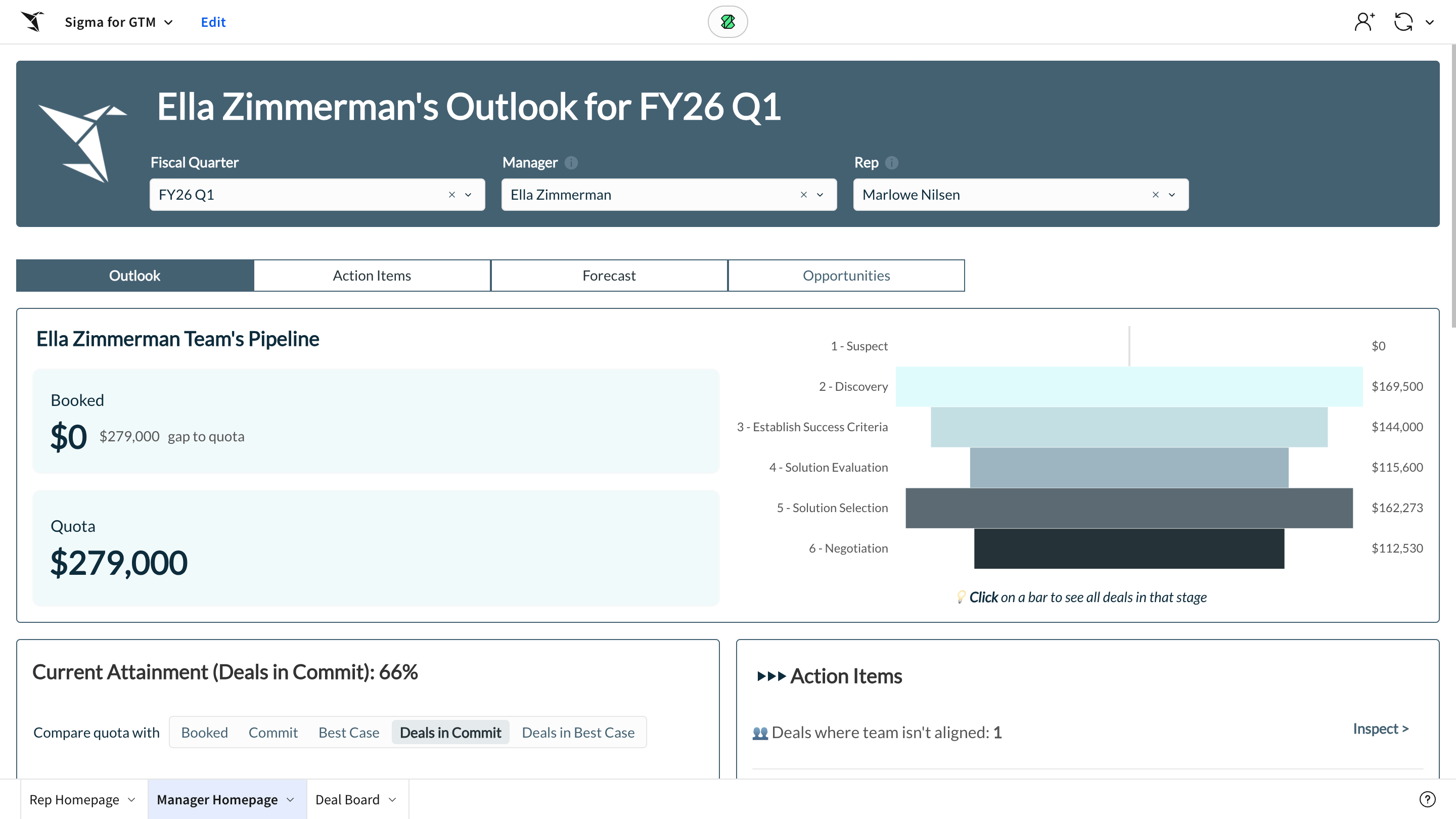Viewport: 1456px width, 819px height.
Task: Clear the Fiscal Quarter selection
Action: pyautogui.click(x=451, y=195)
